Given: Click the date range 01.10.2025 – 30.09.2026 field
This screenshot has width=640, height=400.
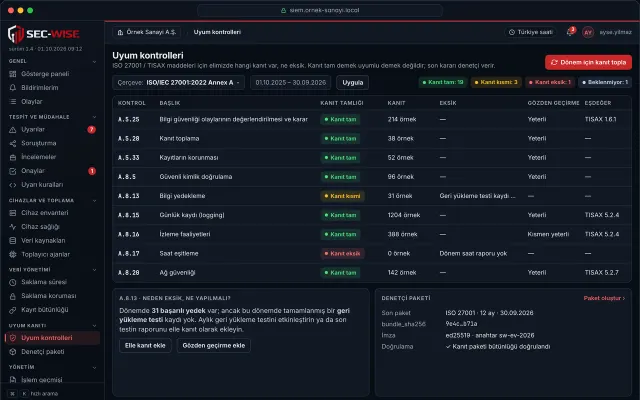Looking at the screenshot, I should point(291,82).
